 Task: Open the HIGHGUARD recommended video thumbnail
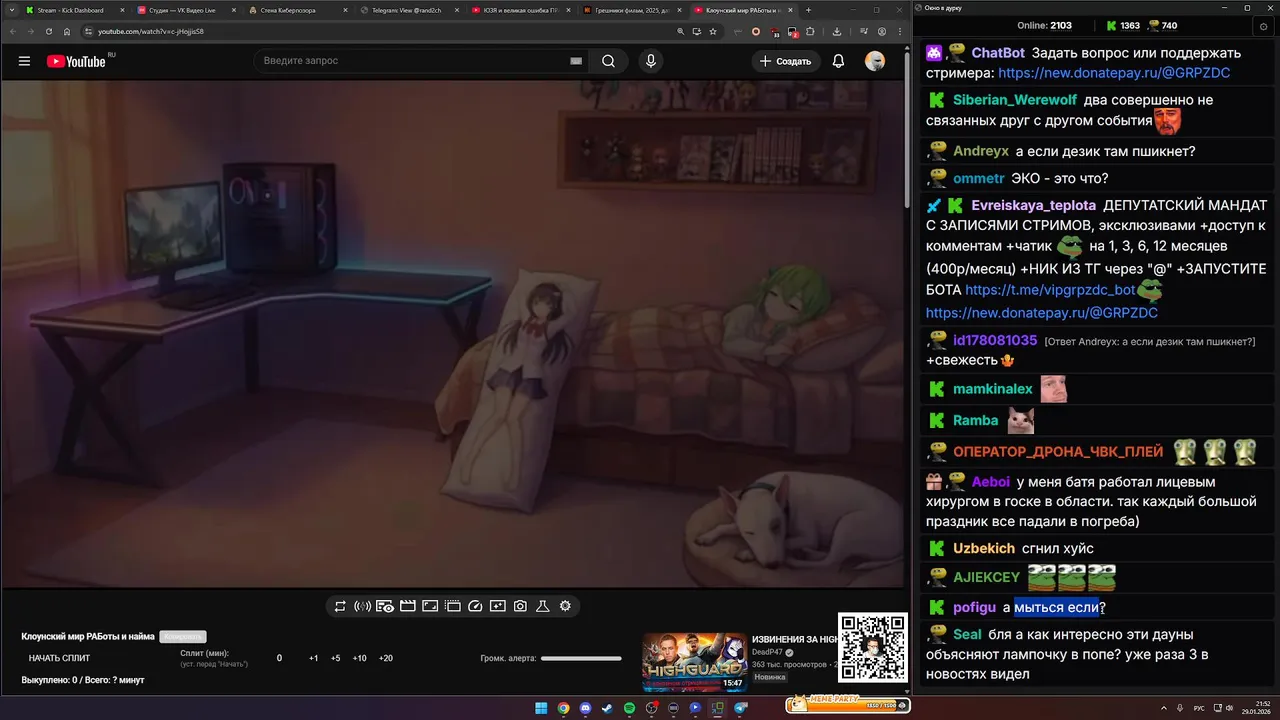point(694,662)
